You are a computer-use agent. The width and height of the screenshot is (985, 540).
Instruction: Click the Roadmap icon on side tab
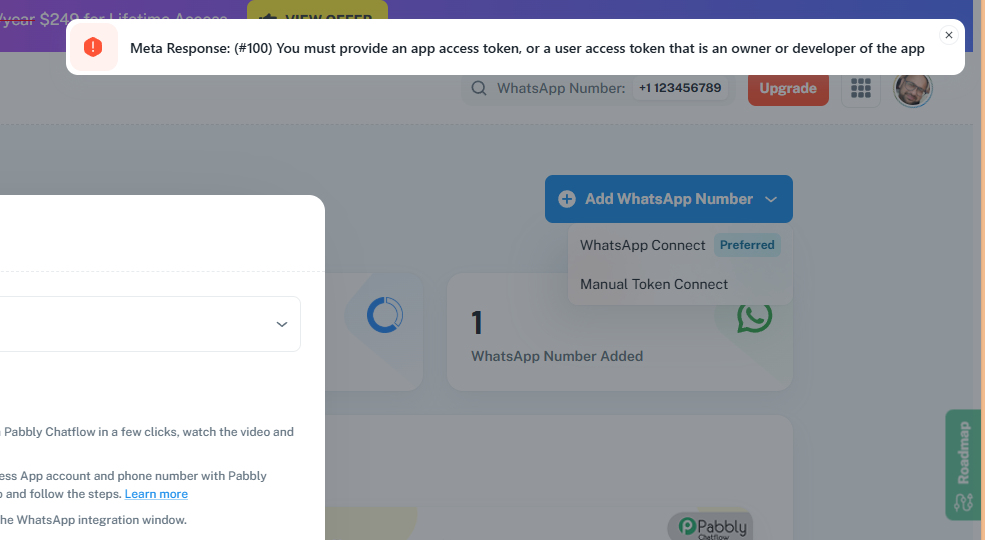[963, 502]
